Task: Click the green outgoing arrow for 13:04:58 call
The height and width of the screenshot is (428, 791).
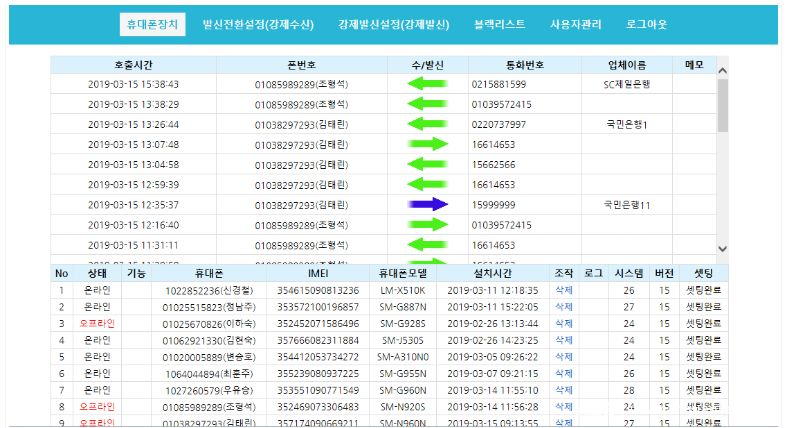Action: point(427,164)
